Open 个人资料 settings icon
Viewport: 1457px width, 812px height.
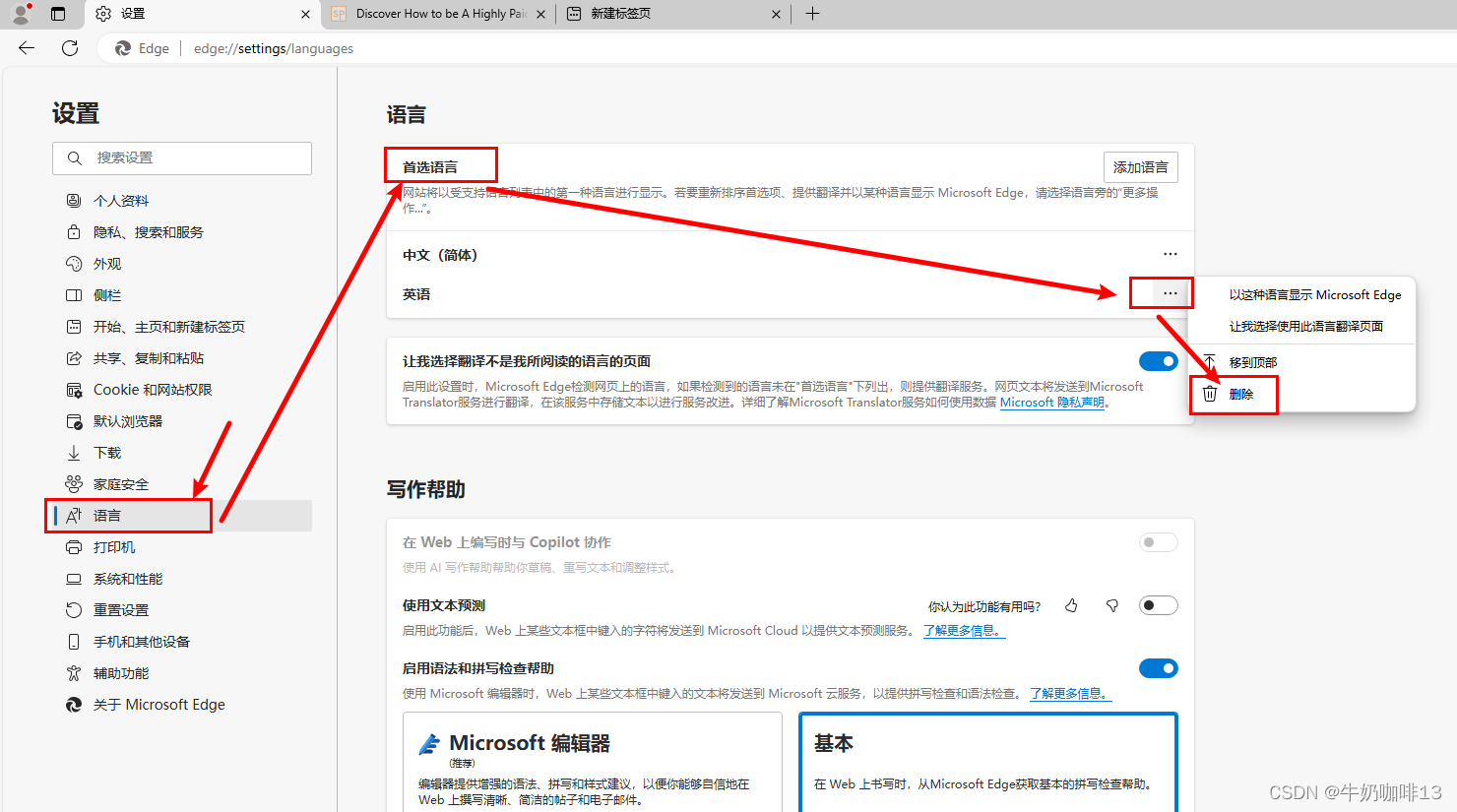pos(74,201)
